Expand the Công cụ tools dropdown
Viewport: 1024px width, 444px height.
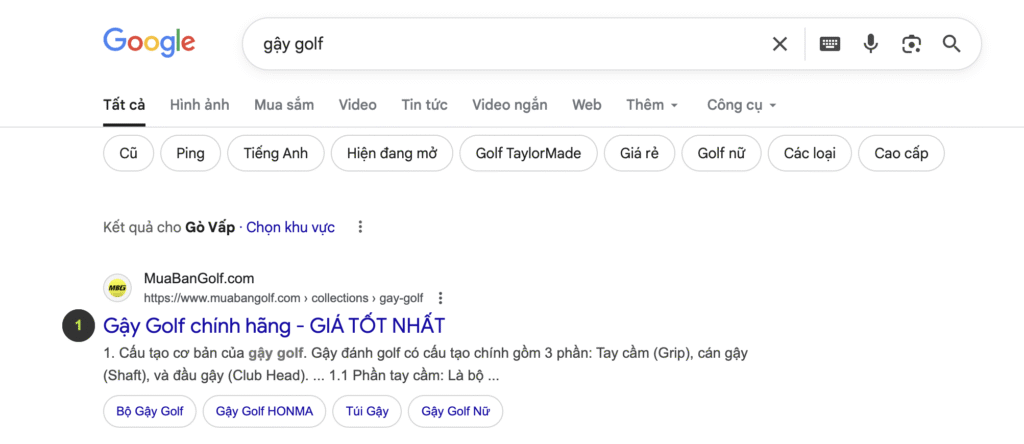(x=741, y=105)
